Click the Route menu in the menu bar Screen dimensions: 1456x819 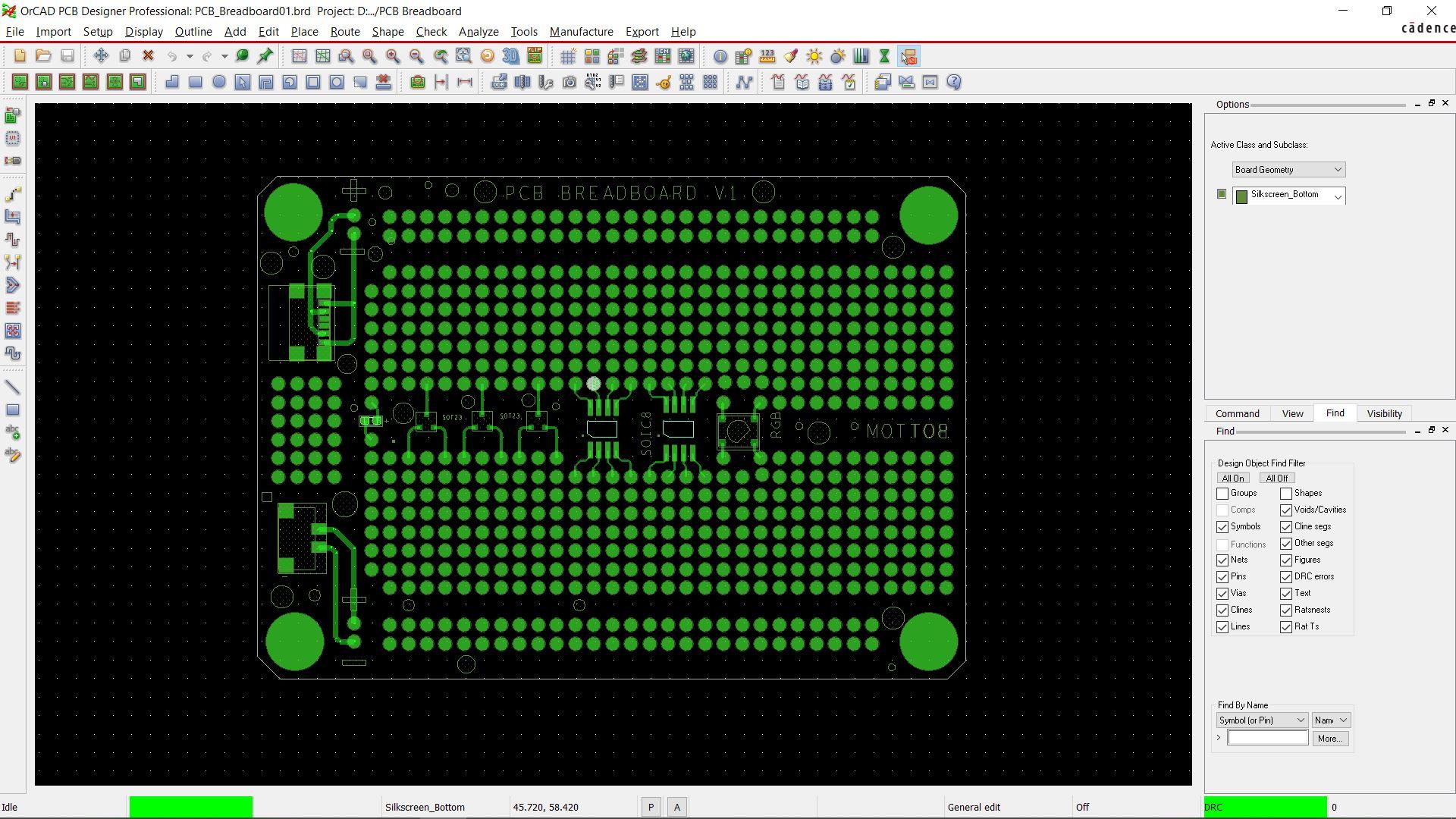click(345, 31)
